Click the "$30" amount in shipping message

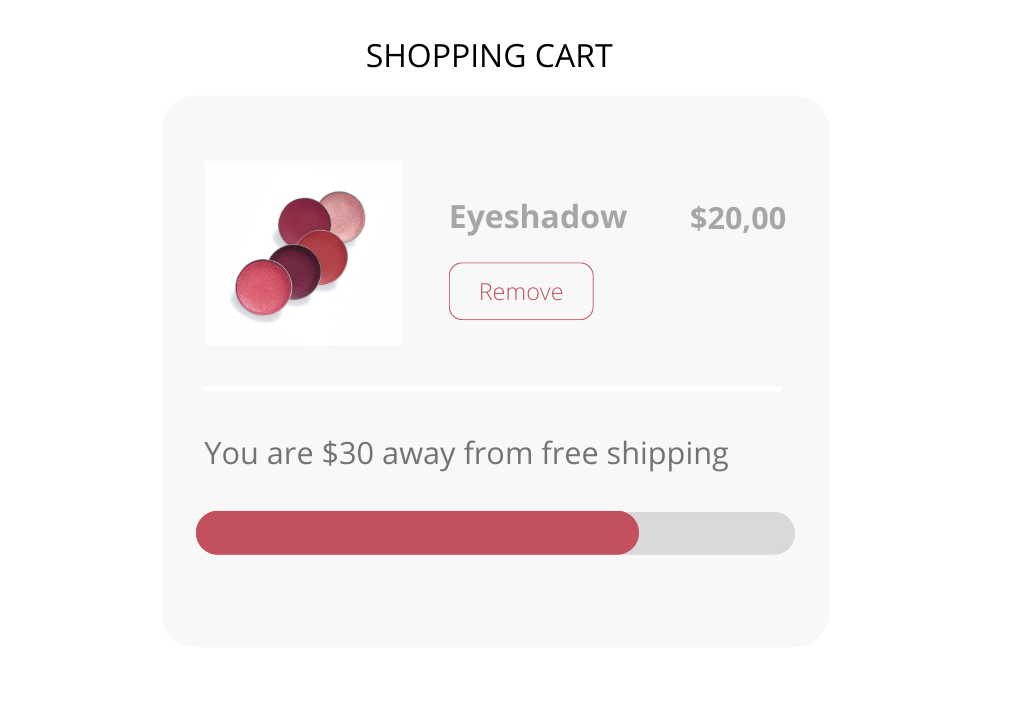[348, 454]
